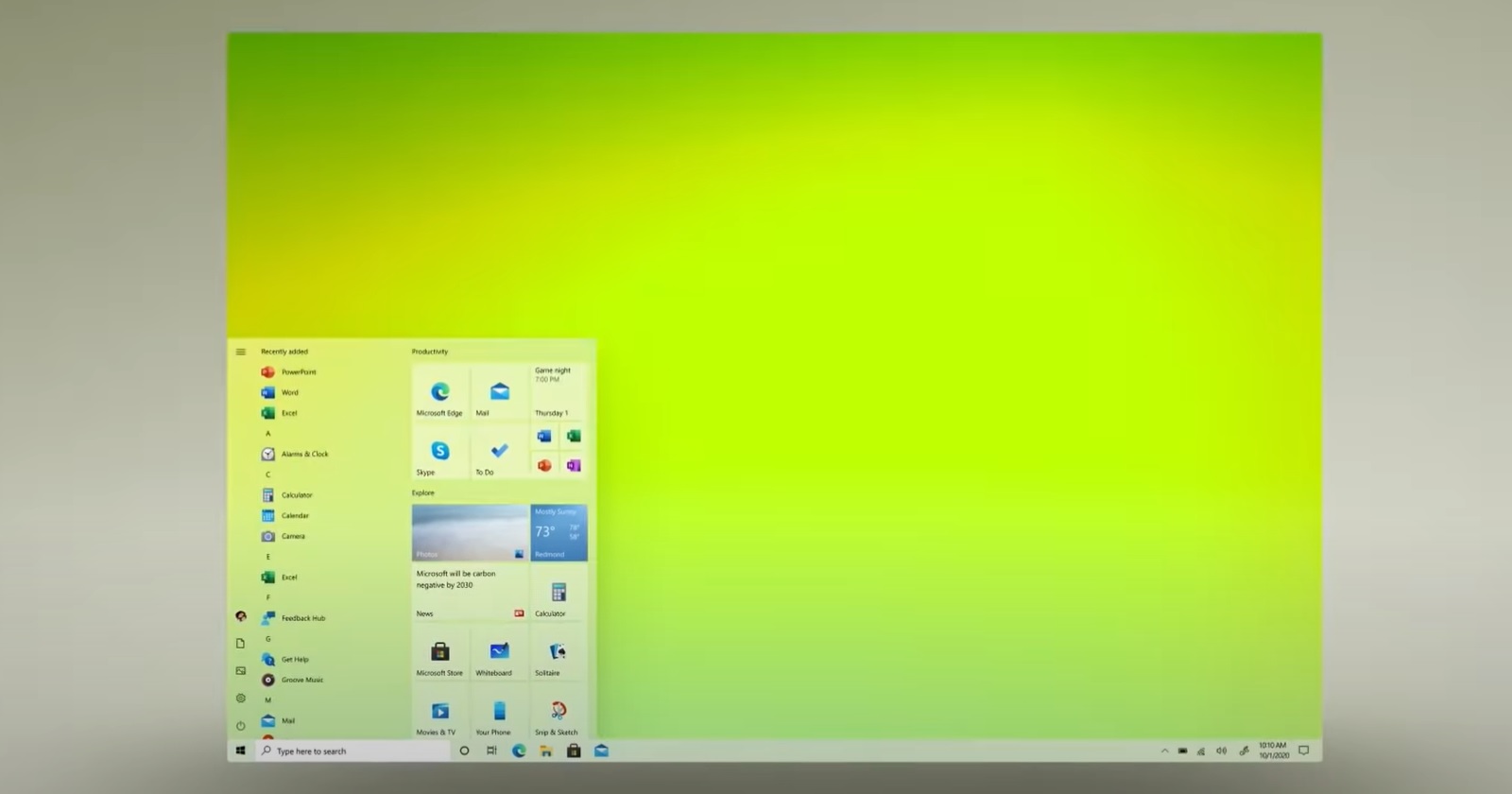
Task: Open Cortana circle on the taskbar
Action: [x=464, y=751]
